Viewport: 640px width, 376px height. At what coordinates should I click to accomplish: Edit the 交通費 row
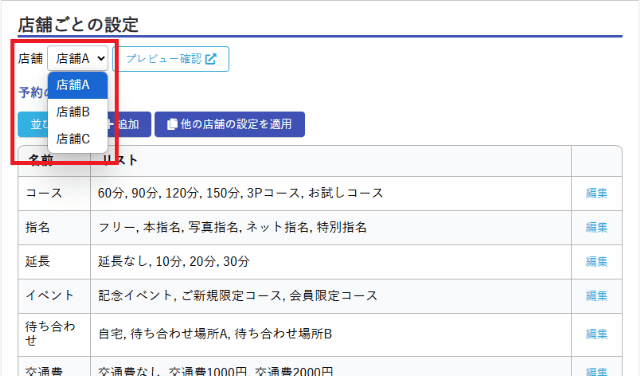click(x=596, y=371)
